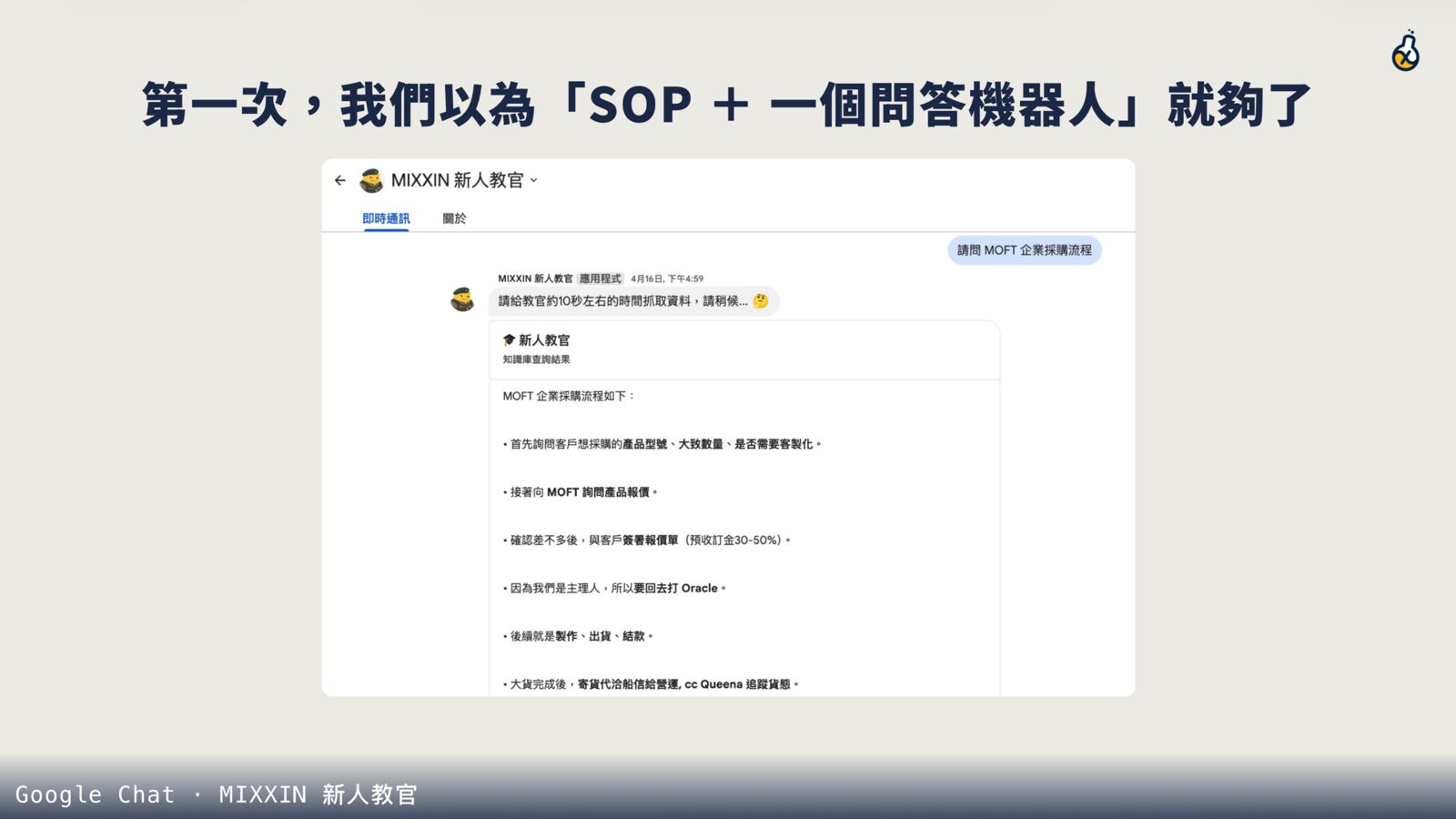Click the footer caption Google Chat · MIXXIN 新人教官
Image resolution: width=1456 pixels, height=819 pixels.
(217, 794)
